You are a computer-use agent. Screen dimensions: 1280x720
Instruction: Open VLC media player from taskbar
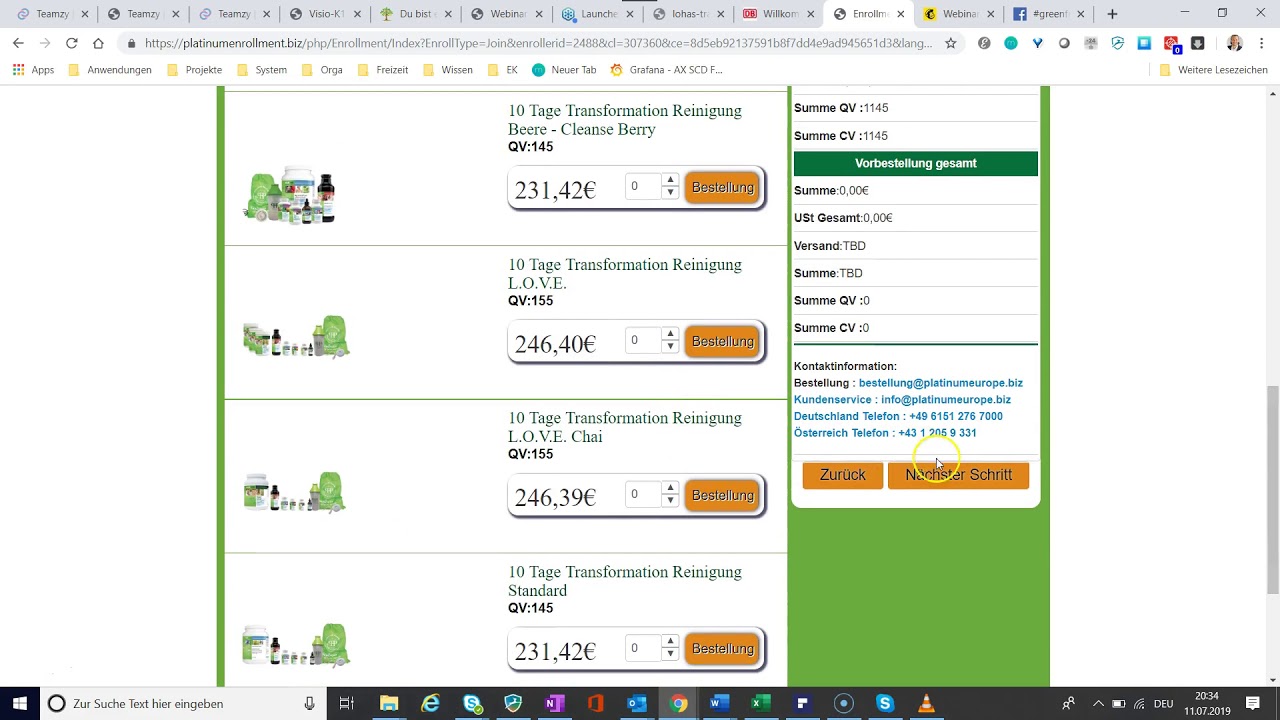click(926, 703)
